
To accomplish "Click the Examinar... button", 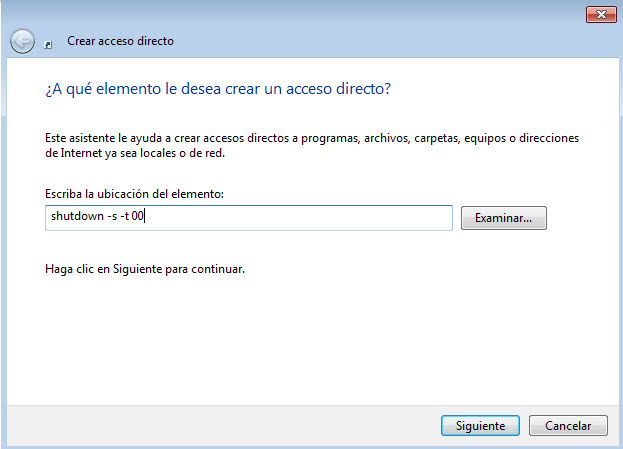I will pyautogui.click(x=503, y=218).
